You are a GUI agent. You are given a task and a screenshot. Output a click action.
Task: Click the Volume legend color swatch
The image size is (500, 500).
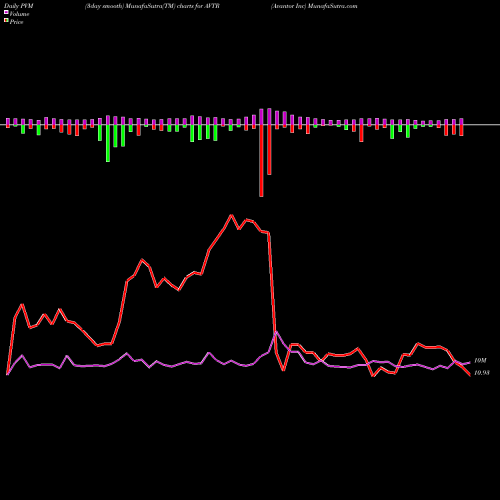point(6,12)
